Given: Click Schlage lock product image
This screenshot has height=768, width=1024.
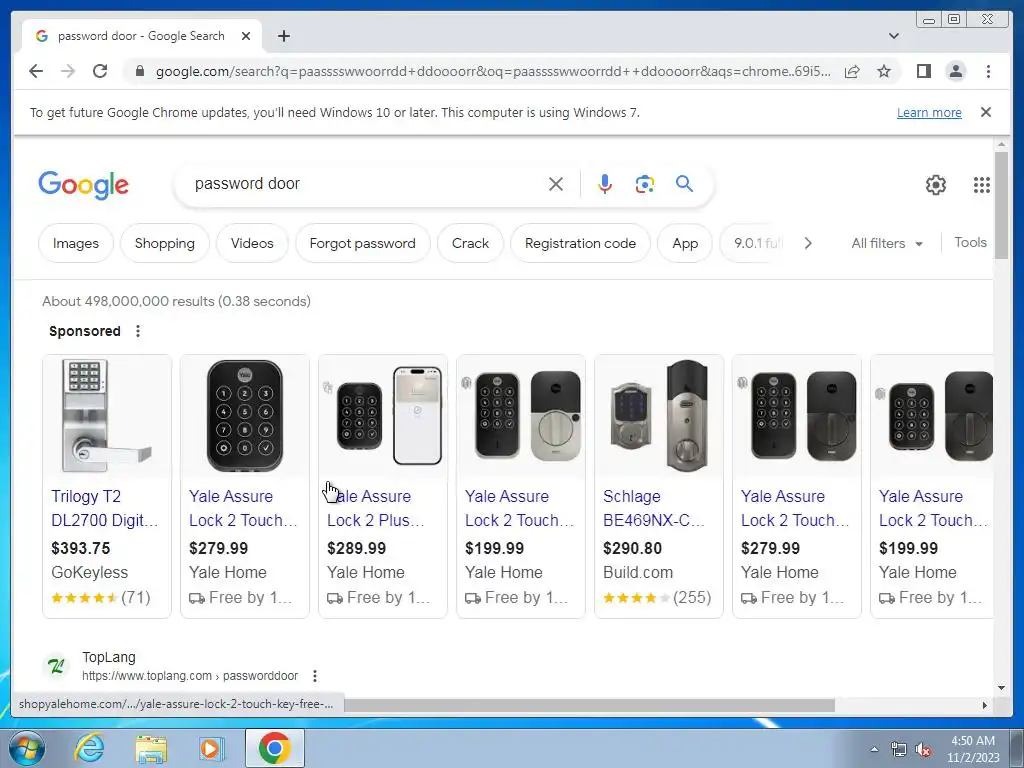Looking at the screenshot, I should (659, 415).
